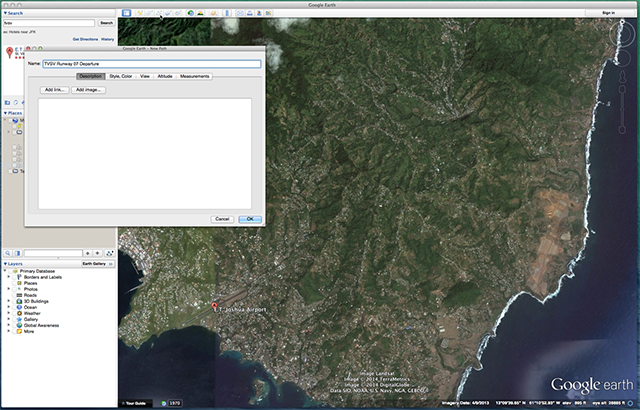The height and width of the screenshot is (410, 640).
Task: Click the zoom slider on the map
Action: click(x=622, y=109)
